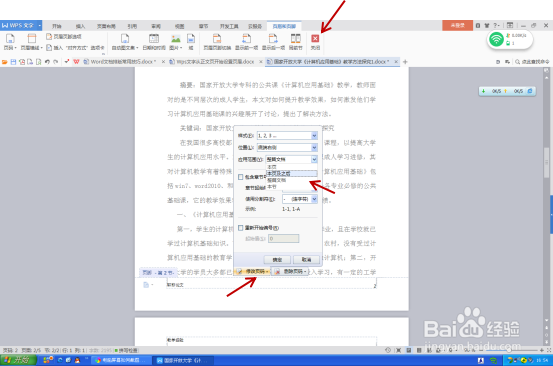The height and width of the screenshot is (366, 553).
Task: Choose 'This section' option in scope list
Action: [x=292, y=187]
